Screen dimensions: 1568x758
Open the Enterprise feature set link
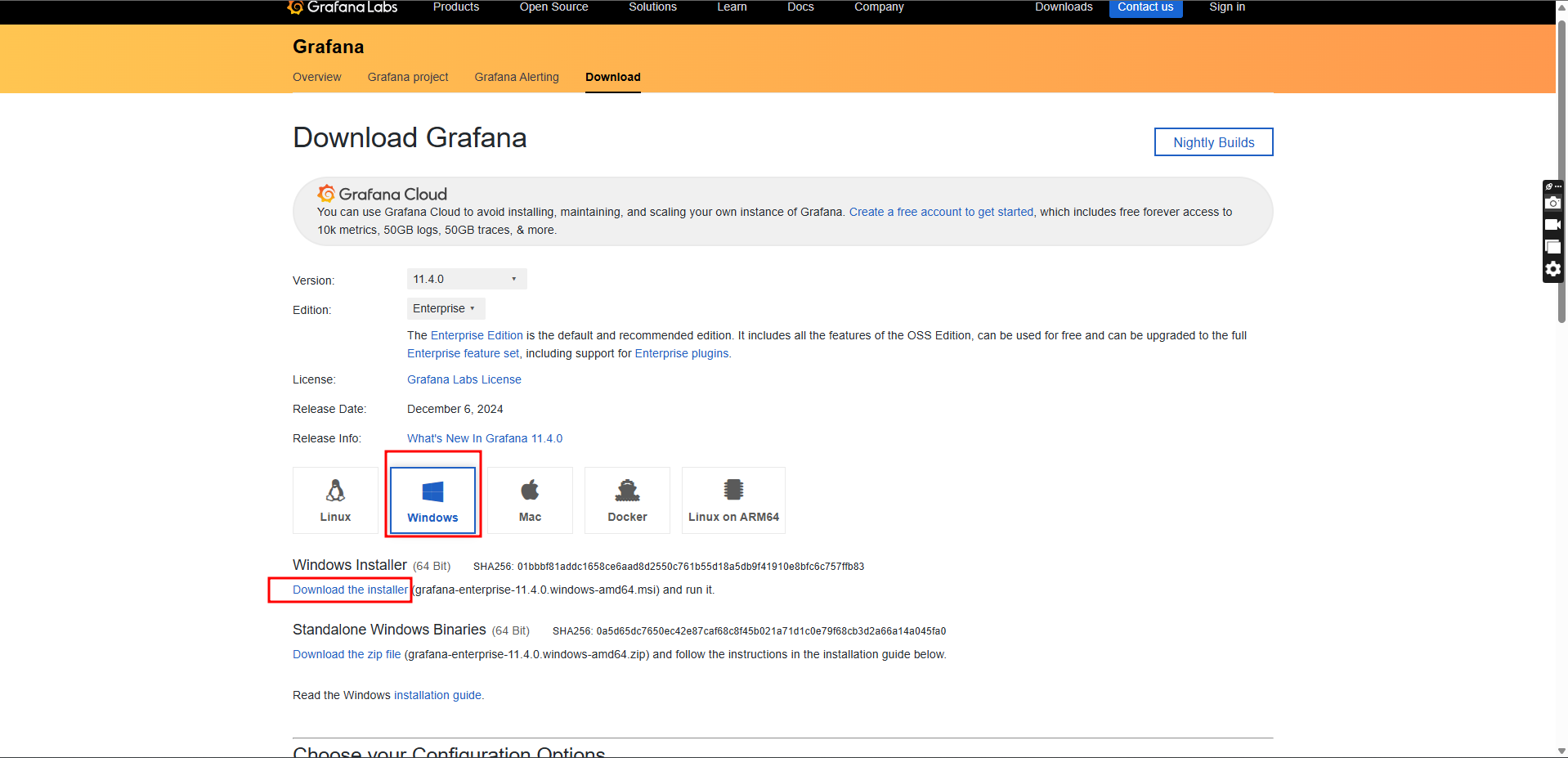tap(463, 353)
